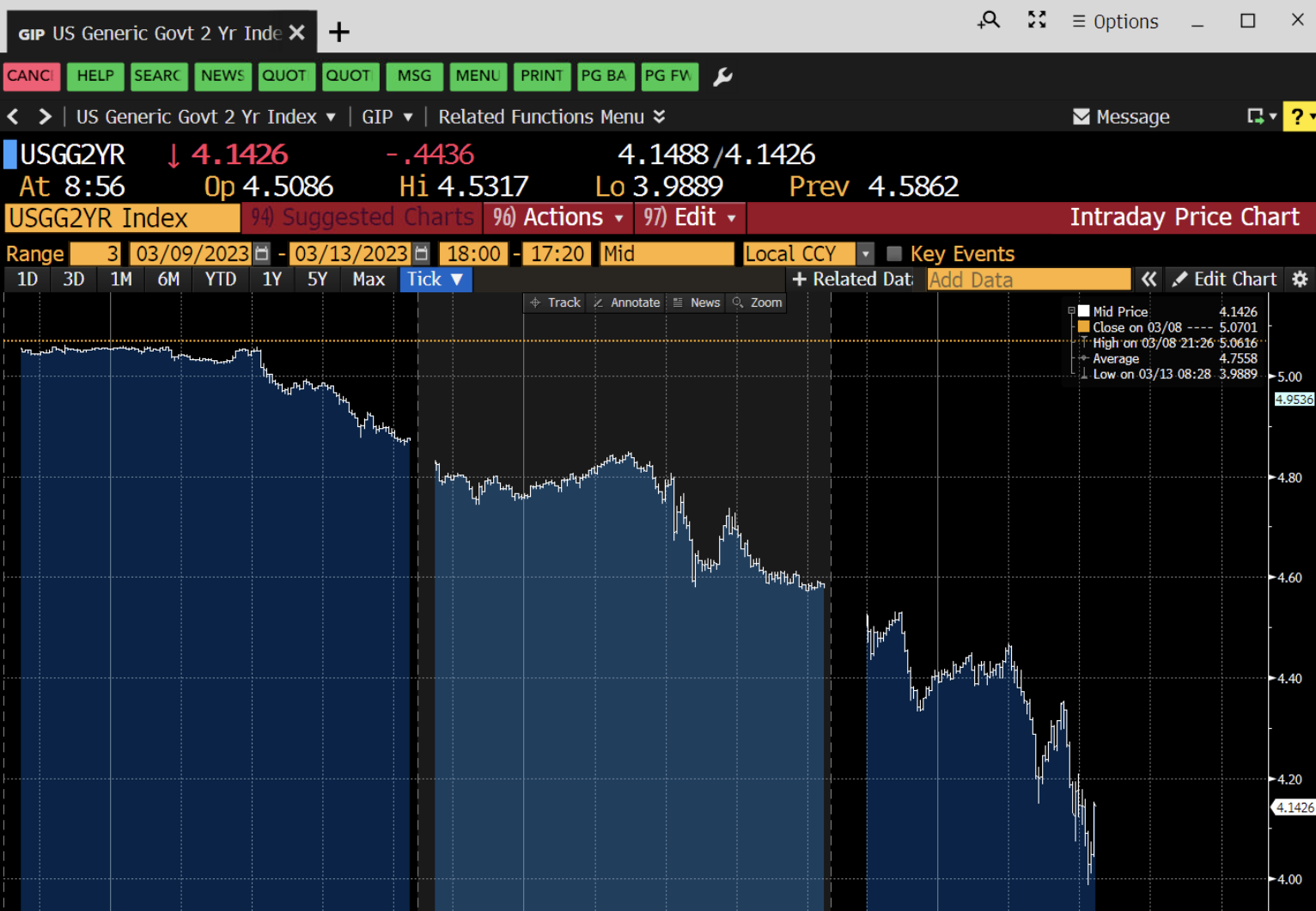Click the full screen expand icon

(x=1037, y=21)
